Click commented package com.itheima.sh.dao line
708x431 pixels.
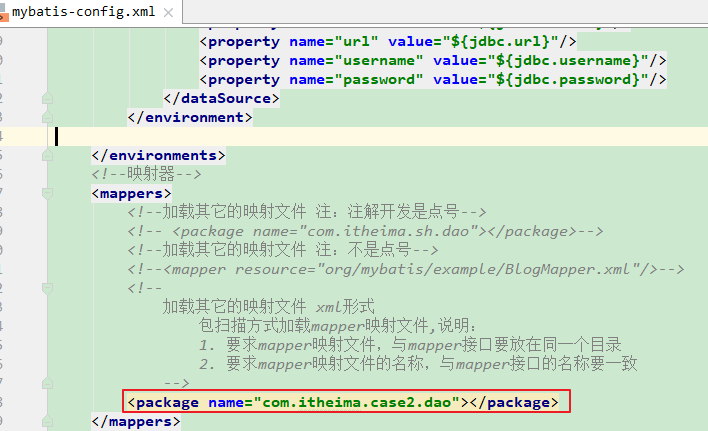(x=365, y=232)
